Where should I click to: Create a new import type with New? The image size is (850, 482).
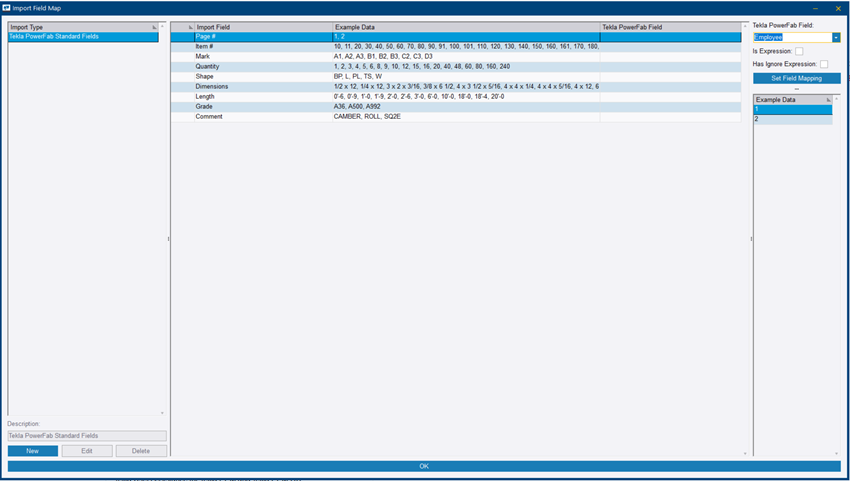click(33, 451)
